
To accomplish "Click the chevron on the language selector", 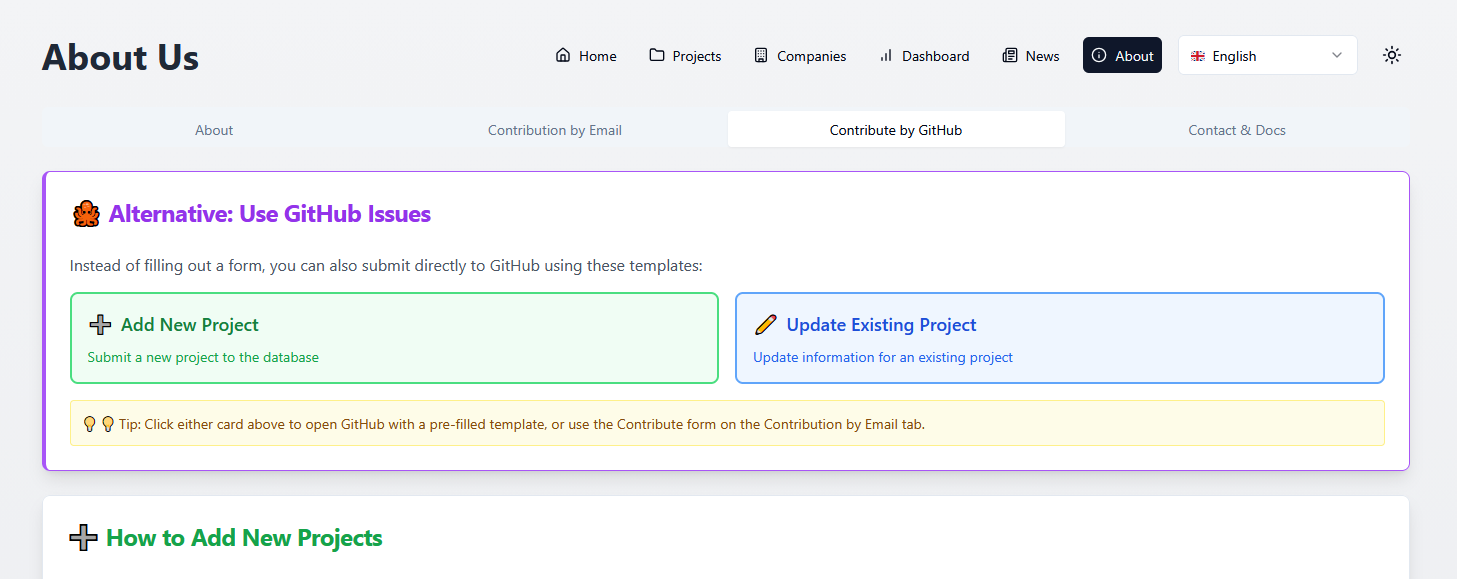I will pyautogui.click(x=1337, y=55).
